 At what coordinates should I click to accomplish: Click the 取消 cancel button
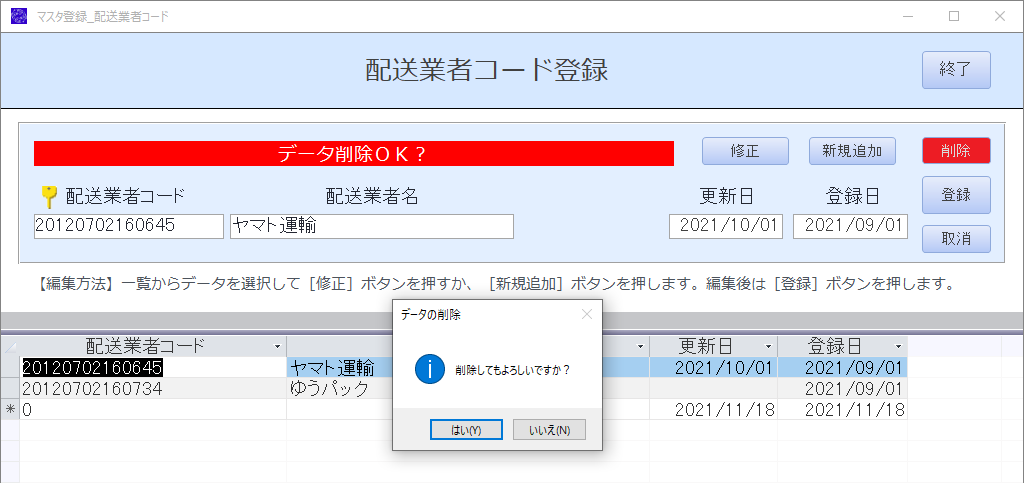pyautogui.click(x=956, y=239)
